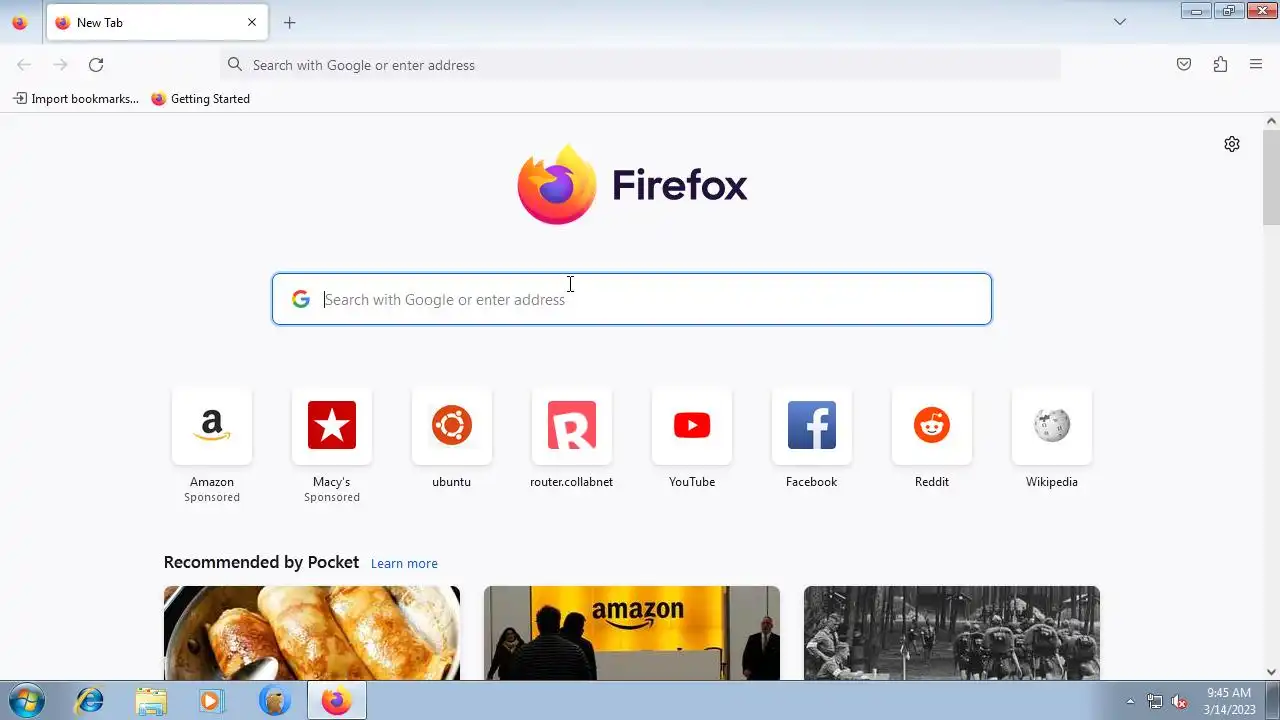Open Save to Pocket icon
The height and width of the screenshot is (720, 1280).
1184,65
